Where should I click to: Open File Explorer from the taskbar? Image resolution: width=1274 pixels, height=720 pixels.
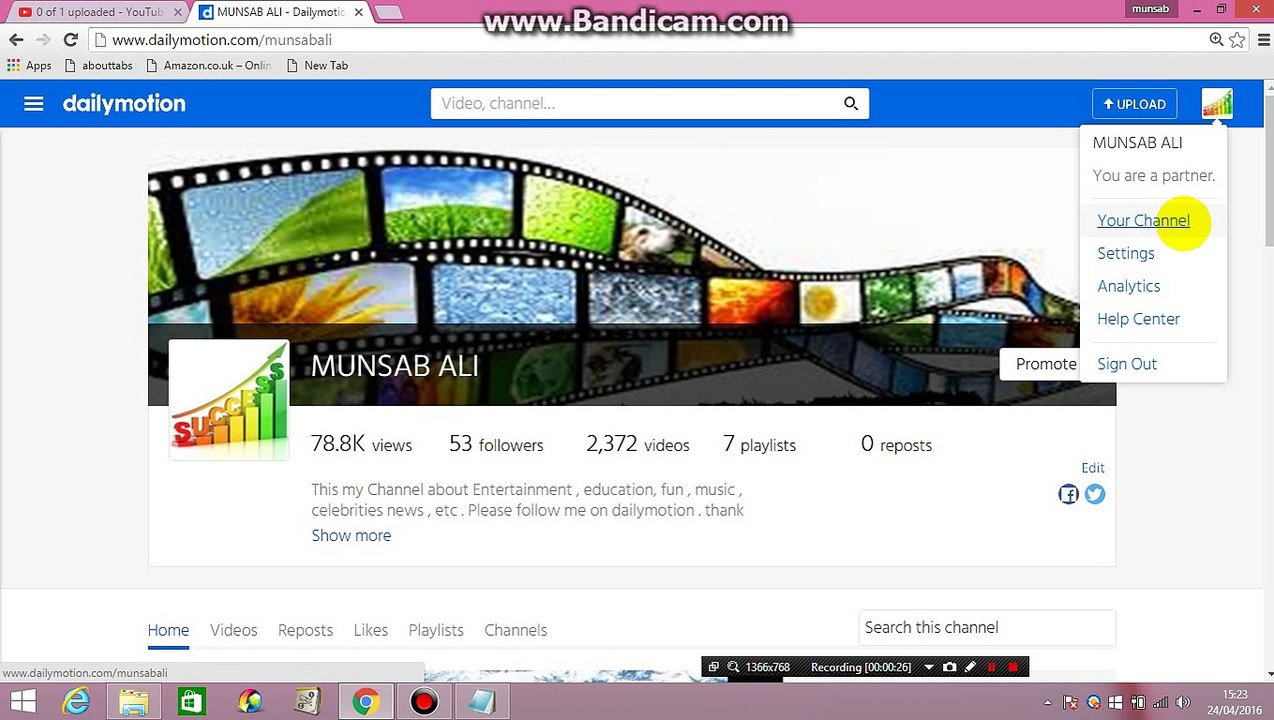pyautogui.click(x=134, y=702)
